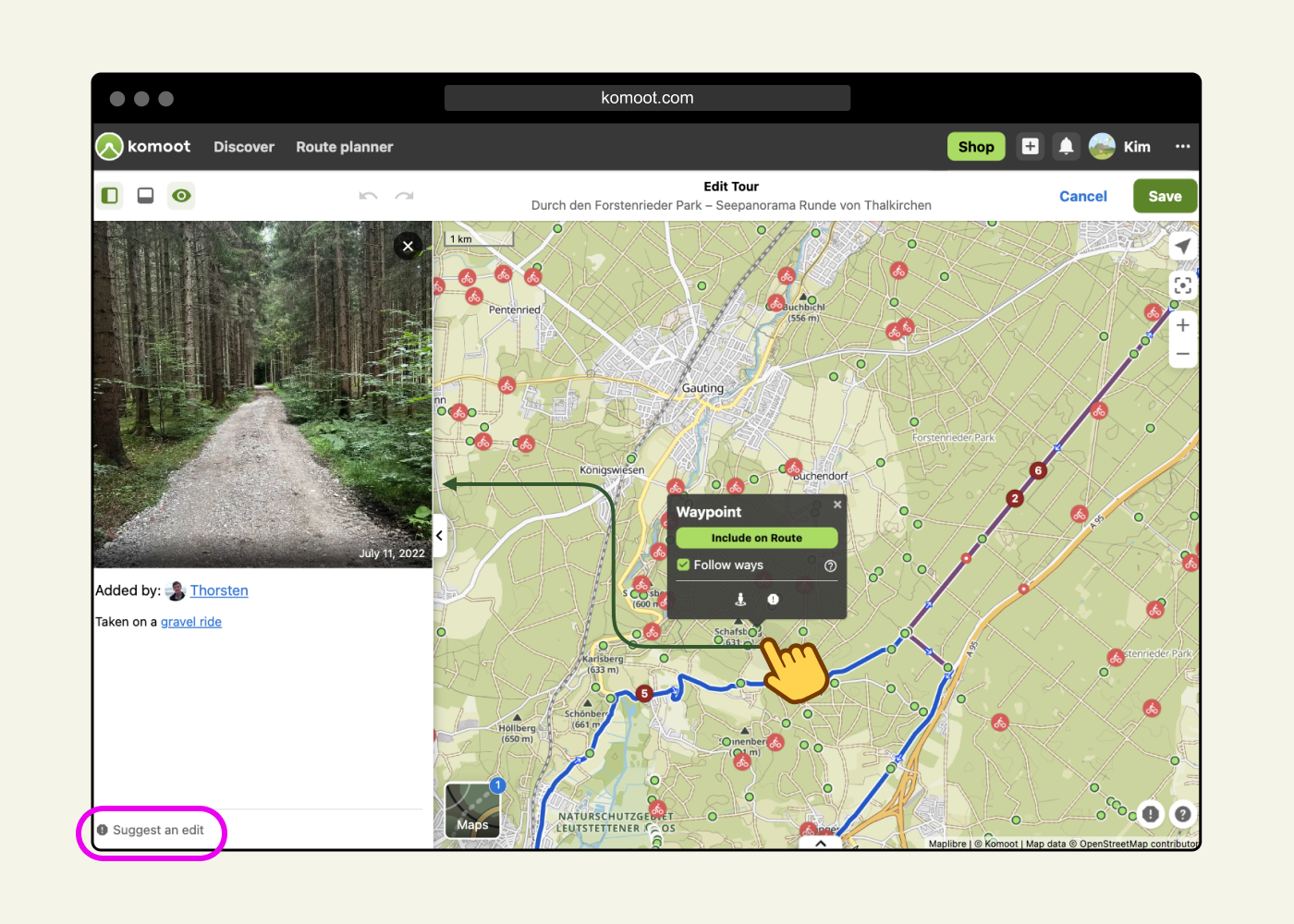Open the help question mark on map
This screenshot has height=924, width=1294.
[1182, 814]
